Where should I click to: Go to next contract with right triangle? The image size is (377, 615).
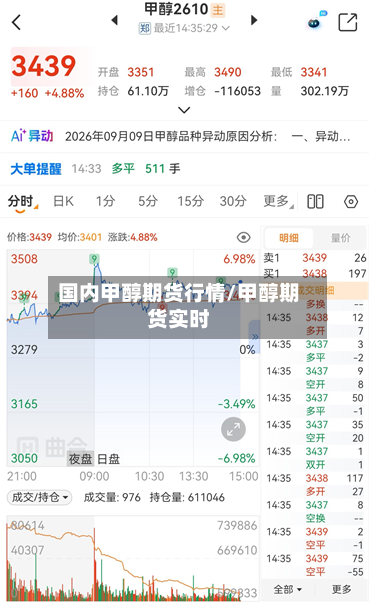click(254, 20)
